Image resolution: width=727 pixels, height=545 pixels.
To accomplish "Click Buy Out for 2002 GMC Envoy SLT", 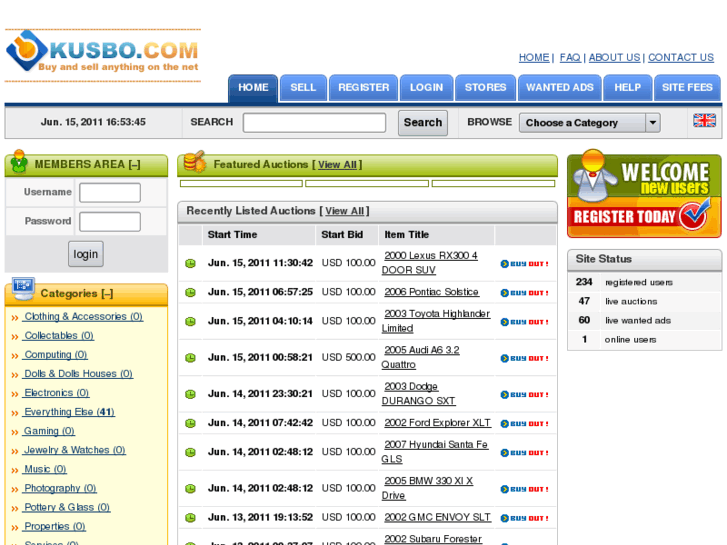I will pos(524,518).
